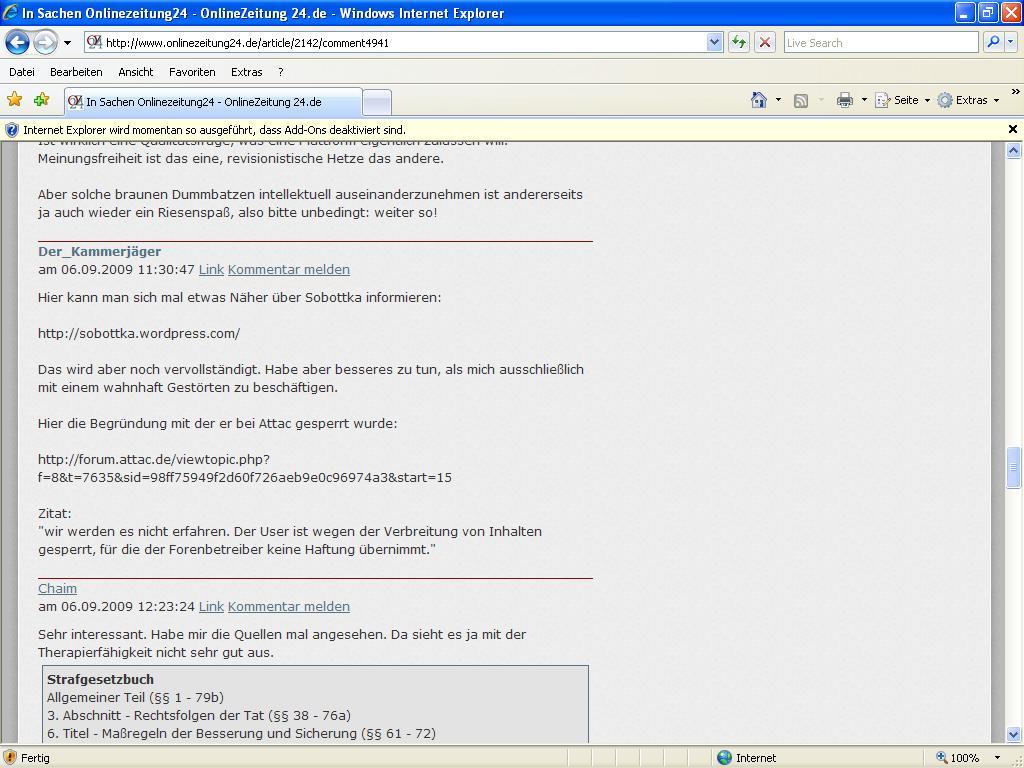Click the Strafgesetzbuch heading in quote box
This screenshot has height=768, width=1024.
(101, 680)
